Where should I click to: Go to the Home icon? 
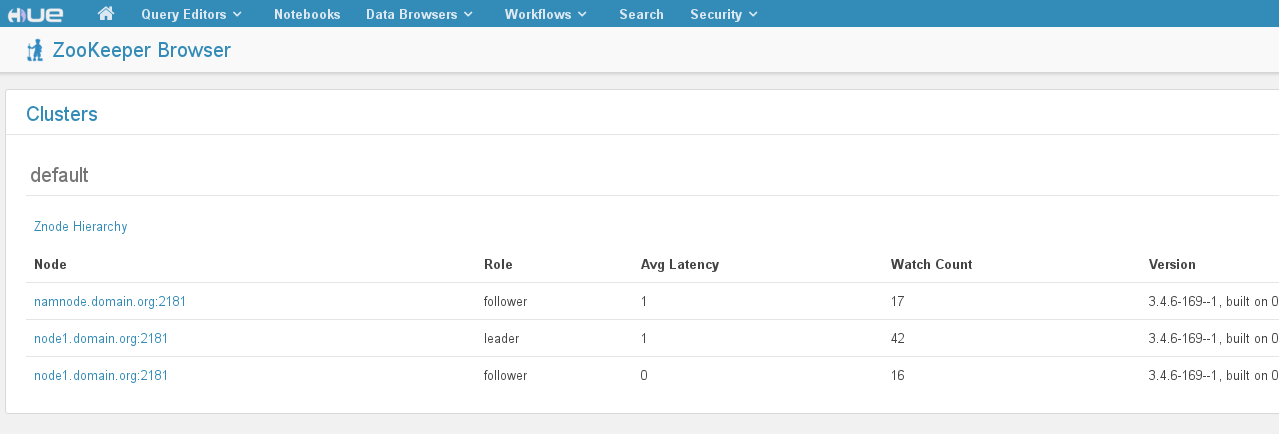pyautogui.click(x=106, y=14)
